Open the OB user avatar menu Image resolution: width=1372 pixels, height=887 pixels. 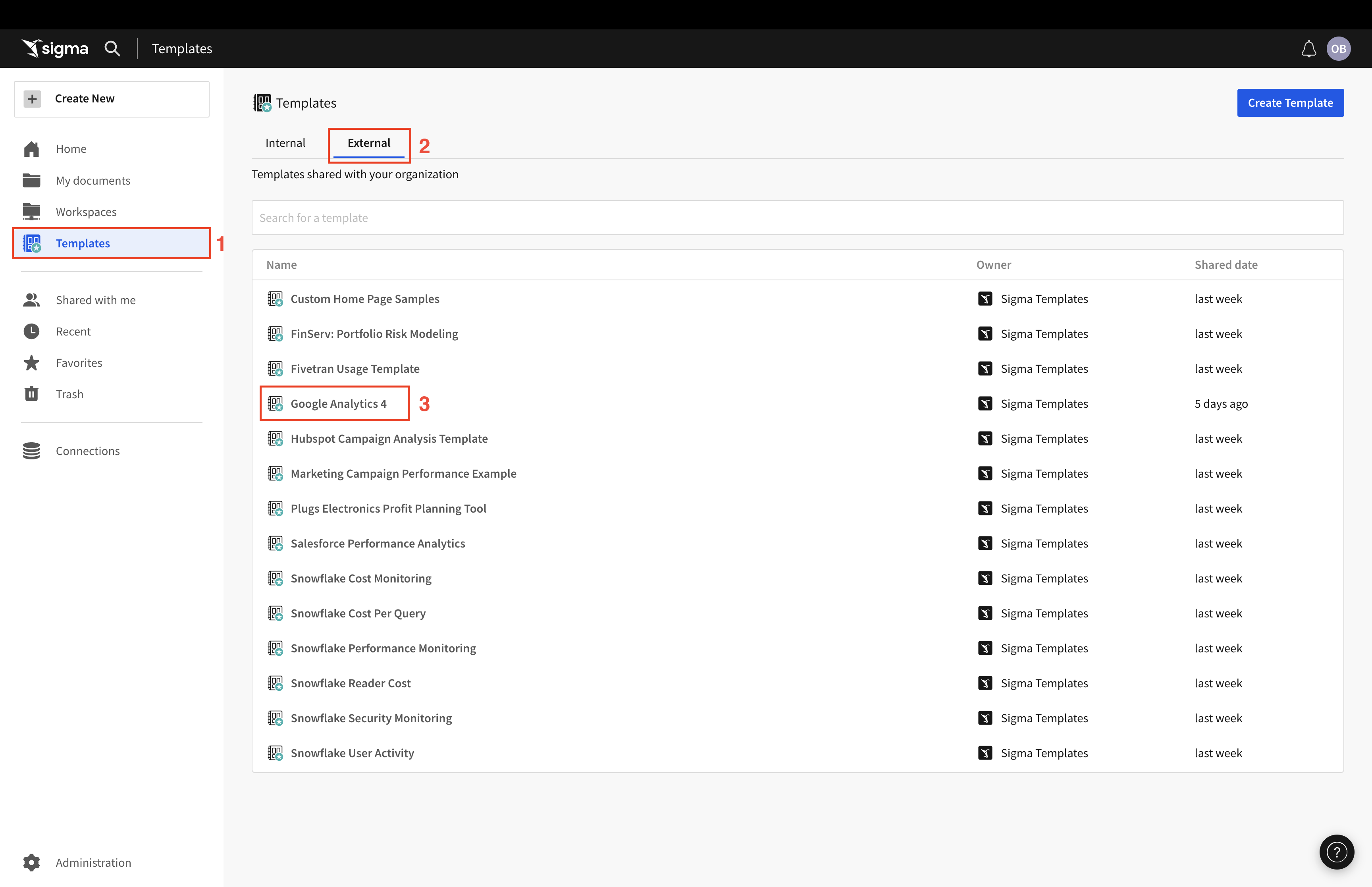tap(1338, 49)
